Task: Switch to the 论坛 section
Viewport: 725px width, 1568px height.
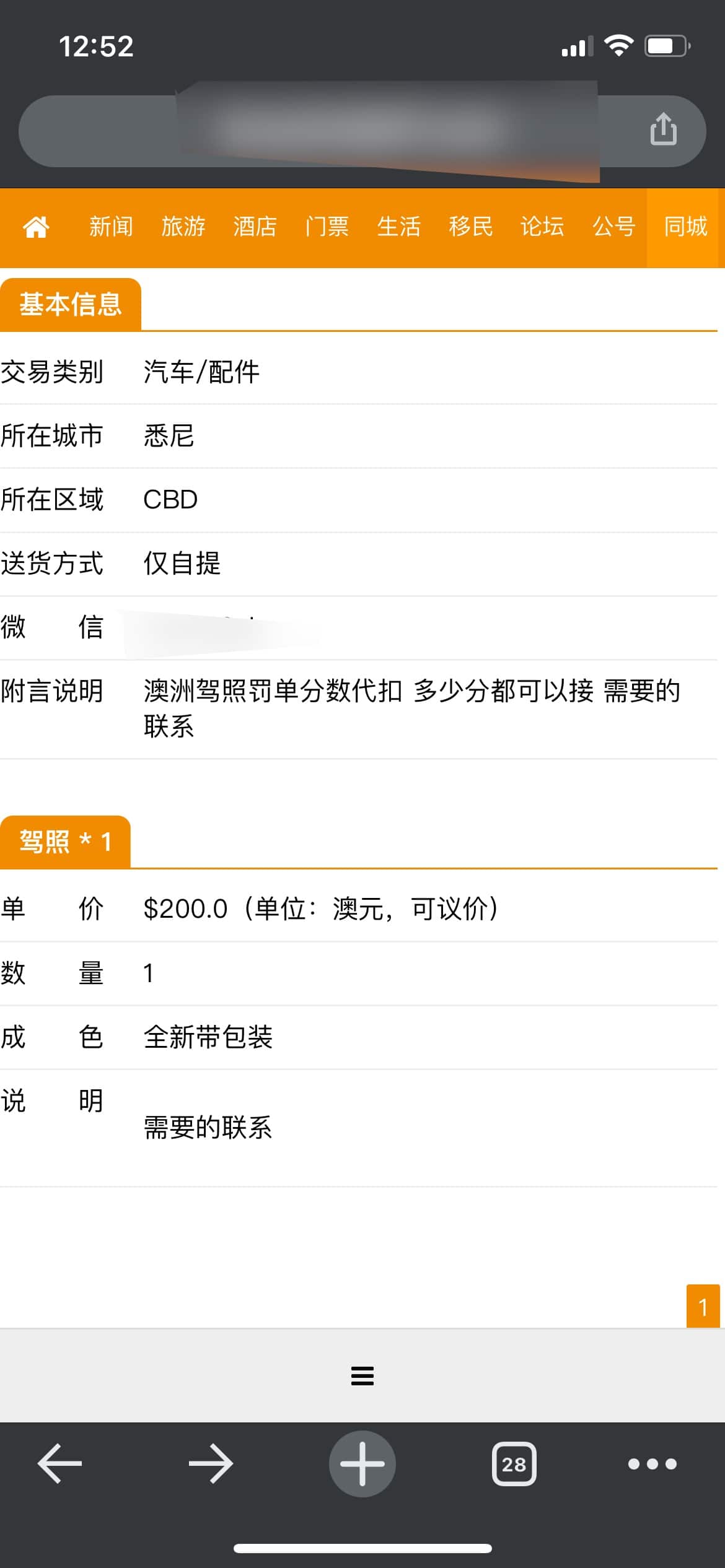Action: coord(541,227)
